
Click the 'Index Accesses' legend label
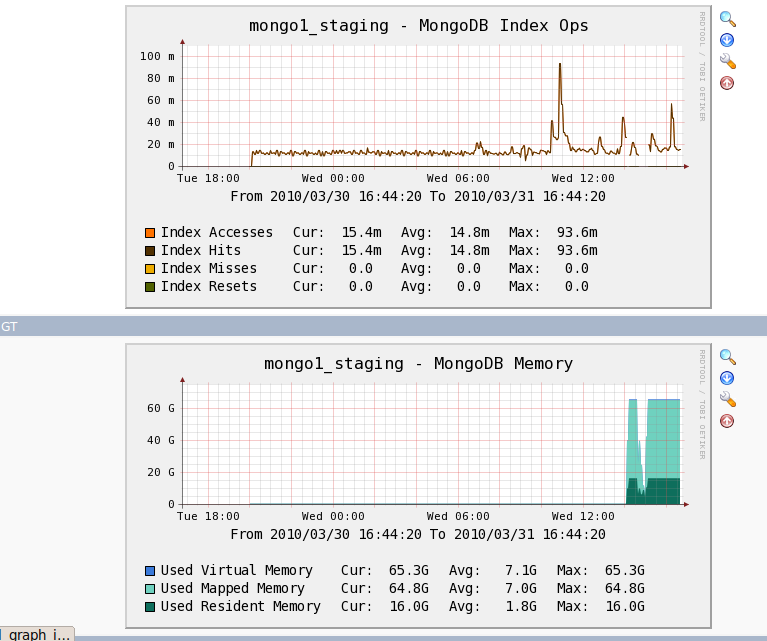217,232
